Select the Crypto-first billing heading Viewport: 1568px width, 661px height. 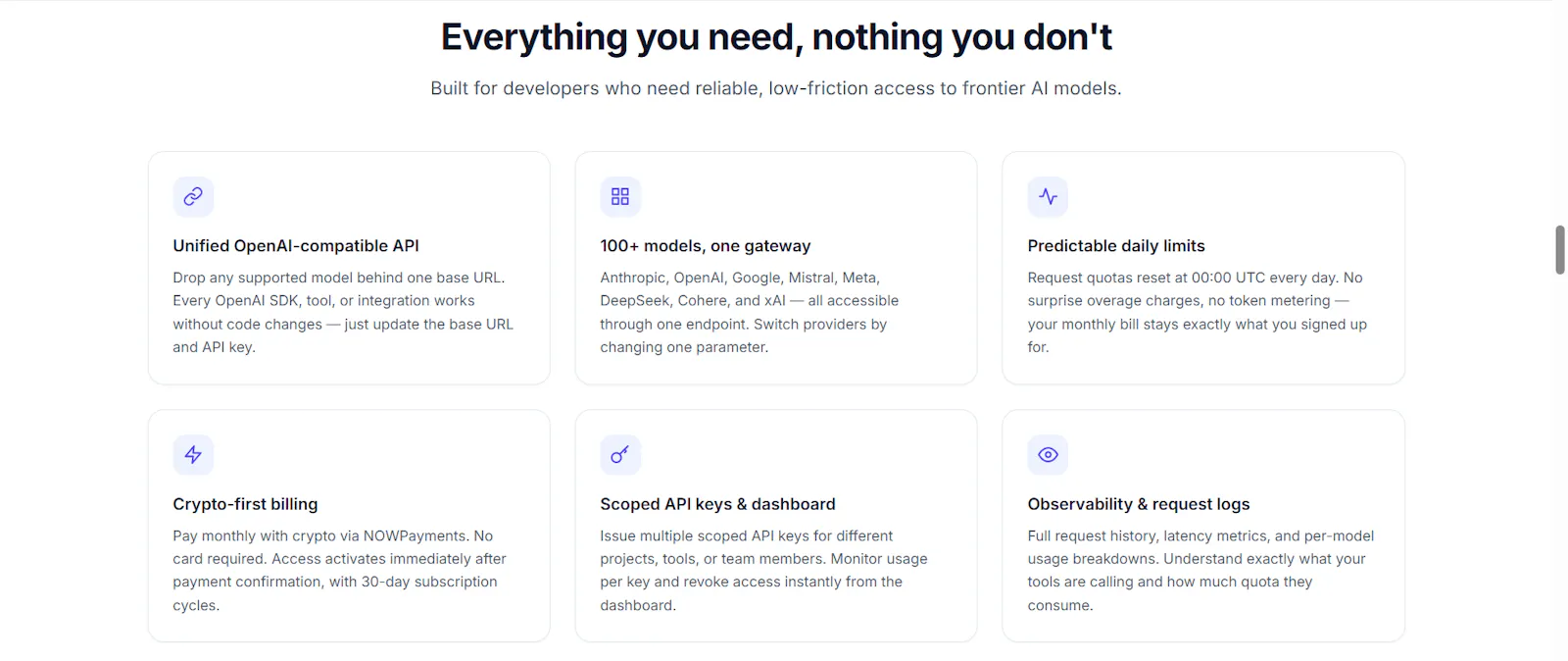pyautogui.click(x=245, y=504)
